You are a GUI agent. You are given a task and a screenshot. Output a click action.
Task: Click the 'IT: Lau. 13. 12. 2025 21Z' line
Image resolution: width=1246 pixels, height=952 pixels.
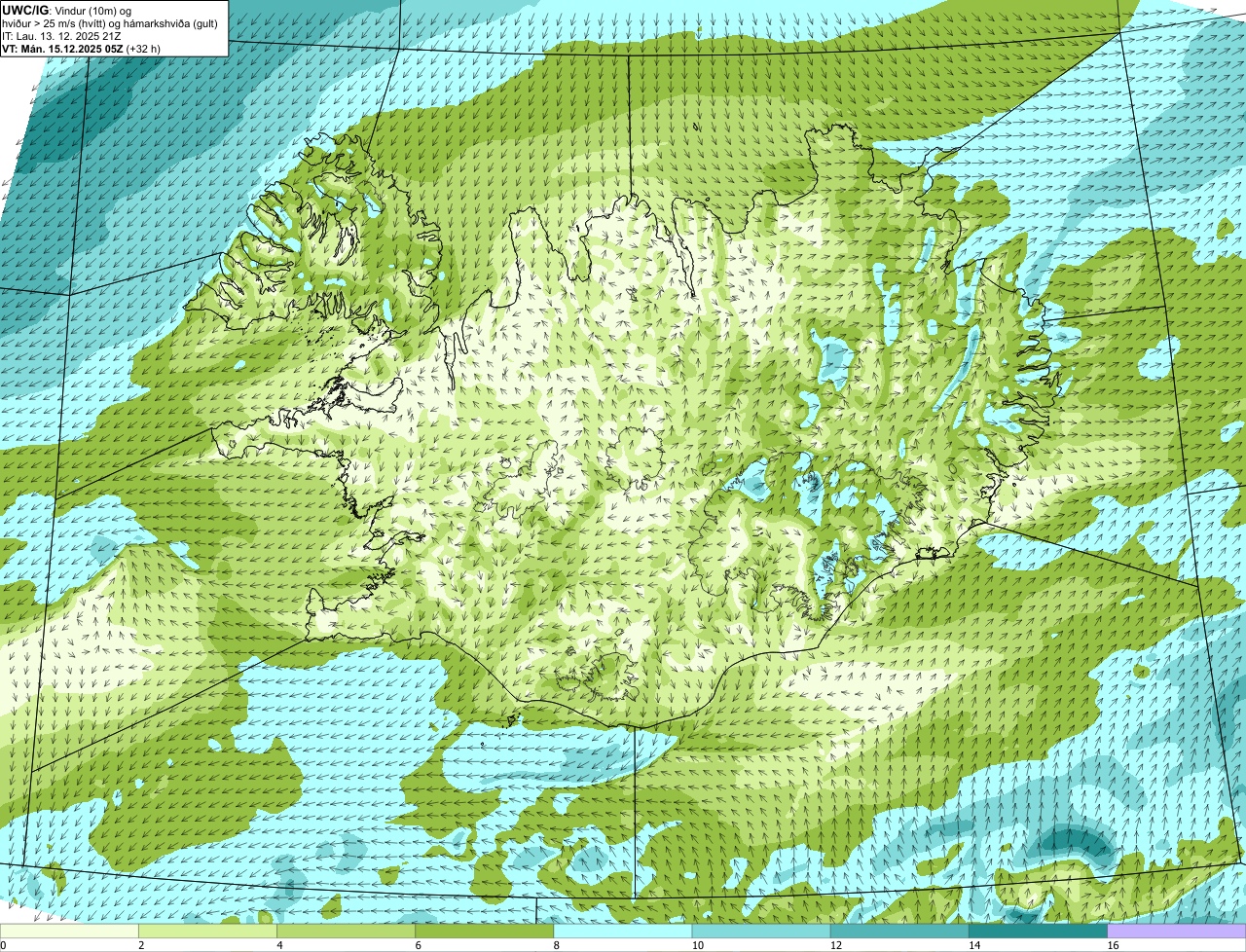(x=61, y=35)
